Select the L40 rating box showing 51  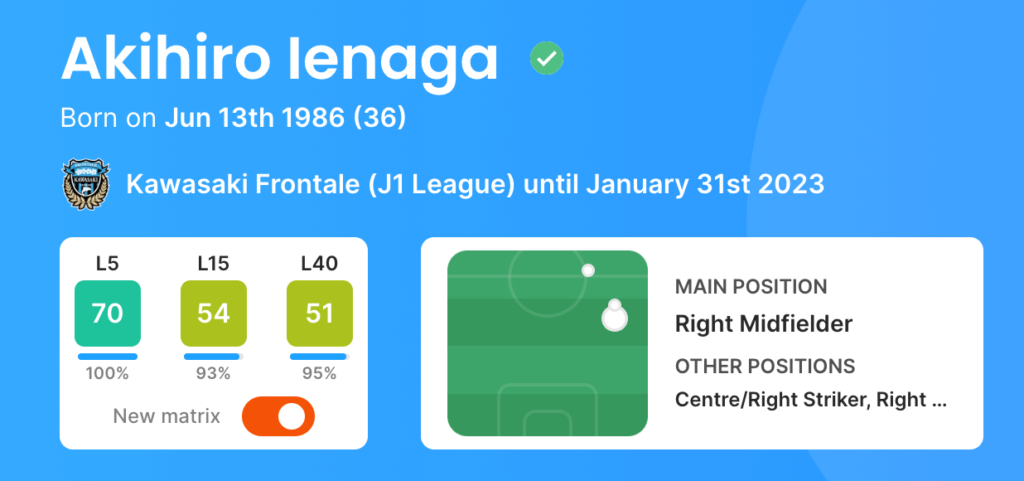tap(319, 314)
